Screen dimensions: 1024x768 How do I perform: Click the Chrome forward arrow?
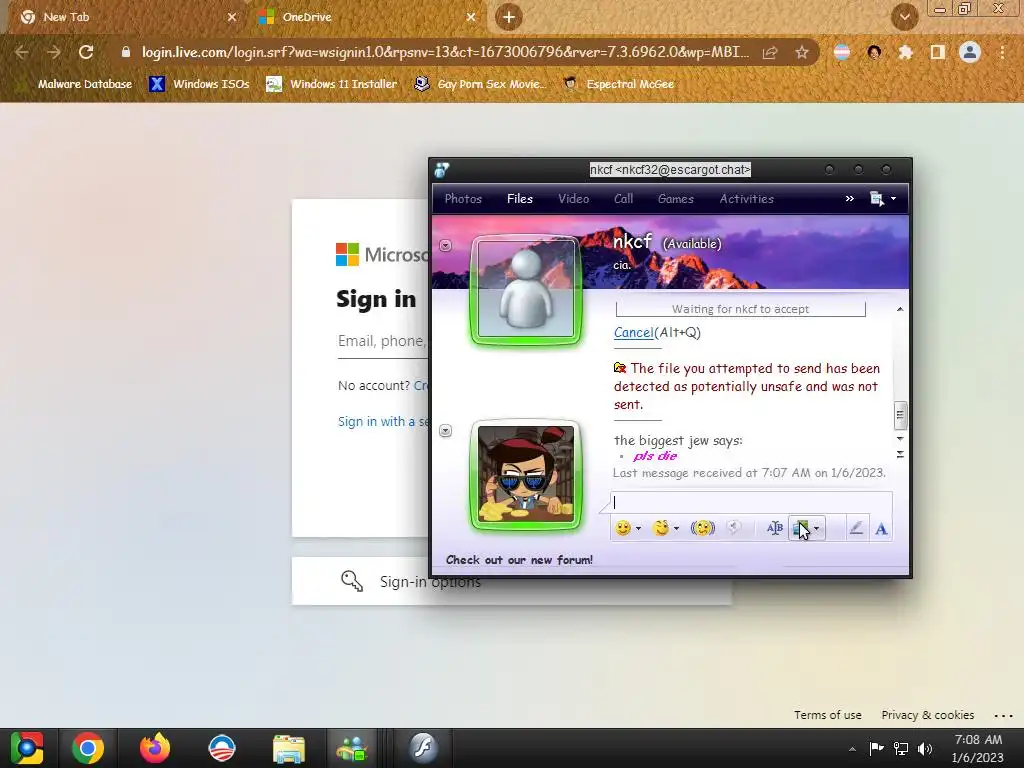tap(54, 52)
